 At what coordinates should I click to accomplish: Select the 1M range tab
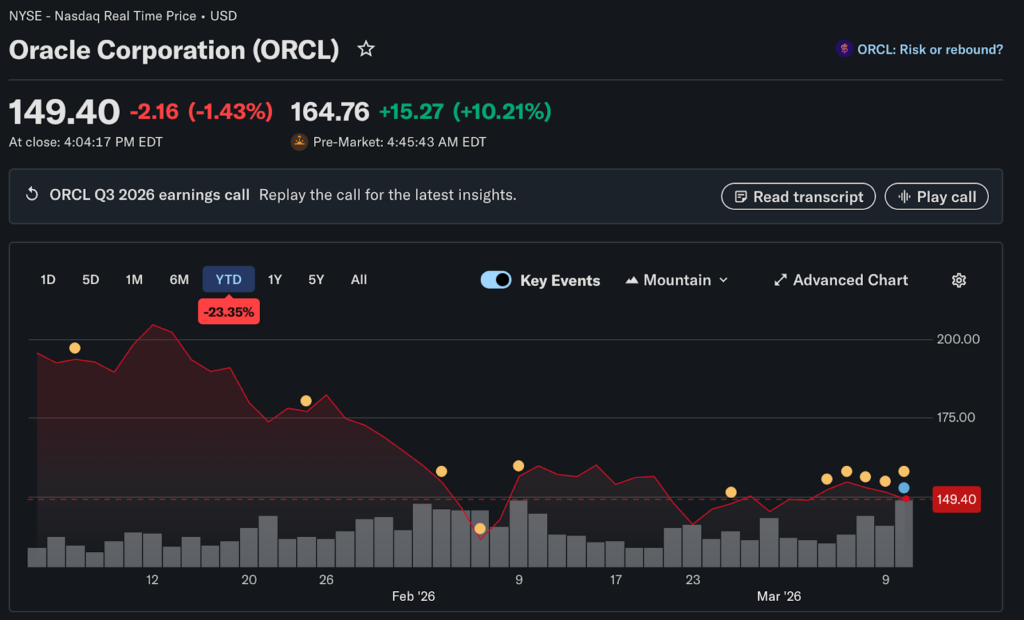[x=134, y=280]
